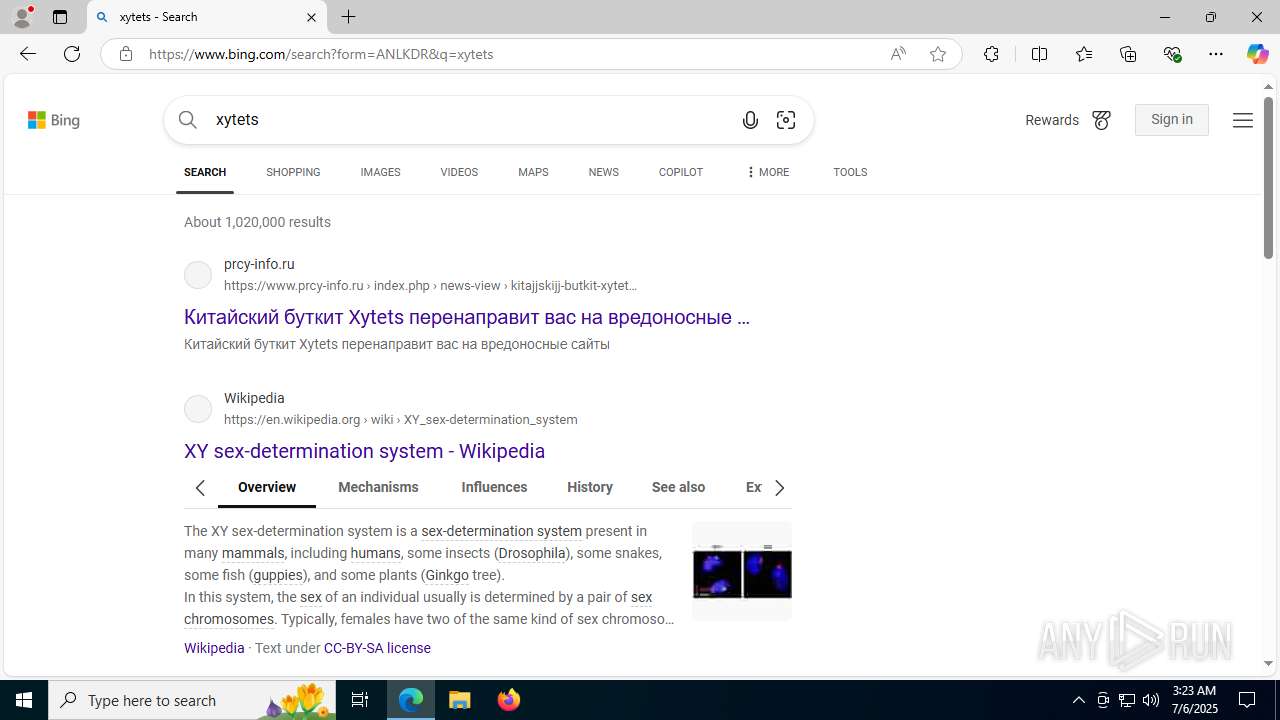The image size is (1280, 720).
Task: Switch to IMAGES results
Action: [x=380, y=172]
